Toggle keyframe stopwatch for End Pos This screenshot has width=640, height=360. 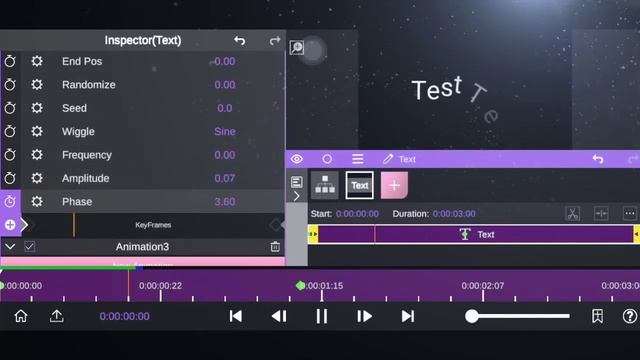10,61
